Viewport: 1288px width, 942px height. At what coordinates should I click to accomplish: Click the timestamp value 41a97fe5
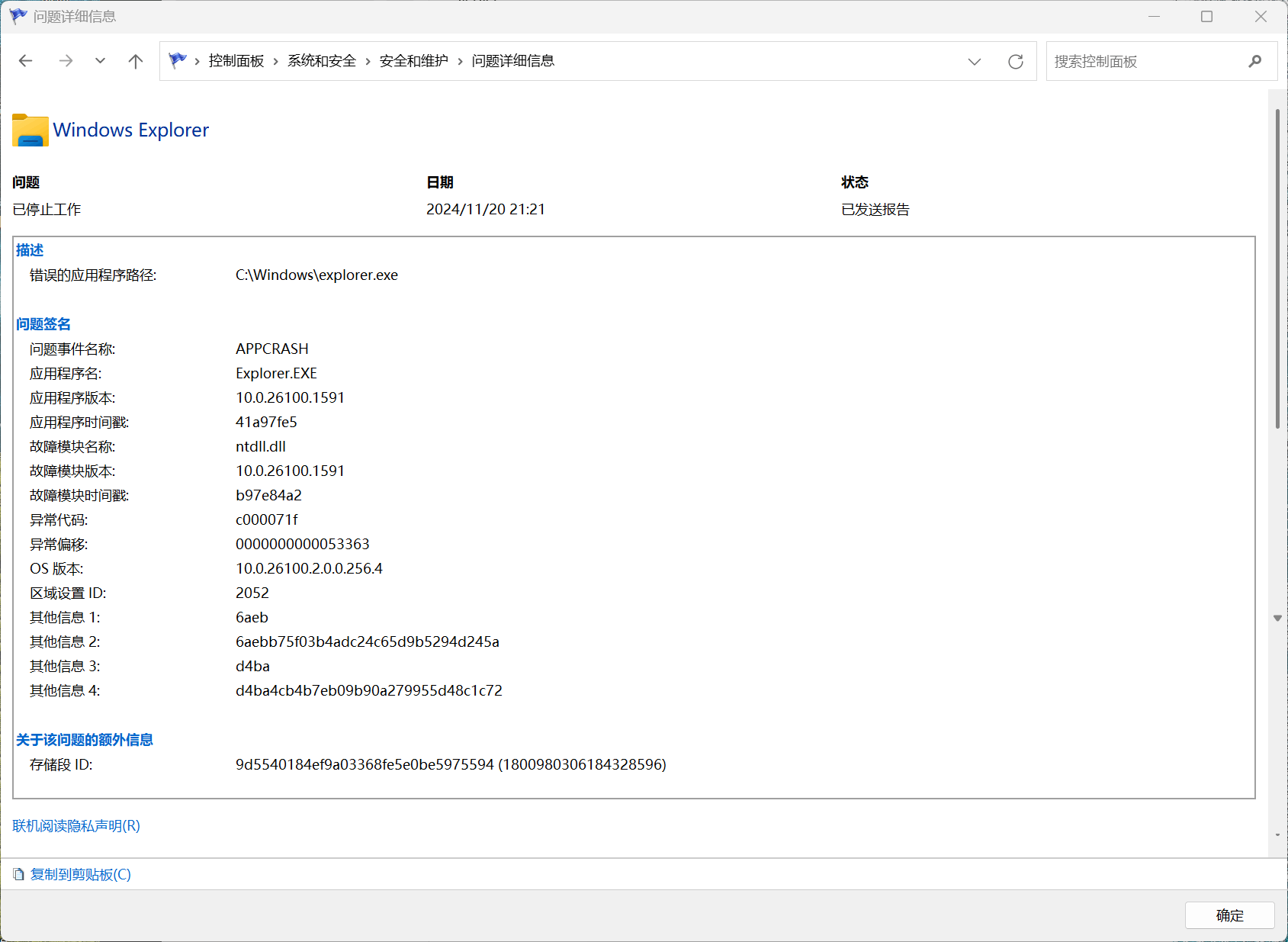(x=266, y=423)
